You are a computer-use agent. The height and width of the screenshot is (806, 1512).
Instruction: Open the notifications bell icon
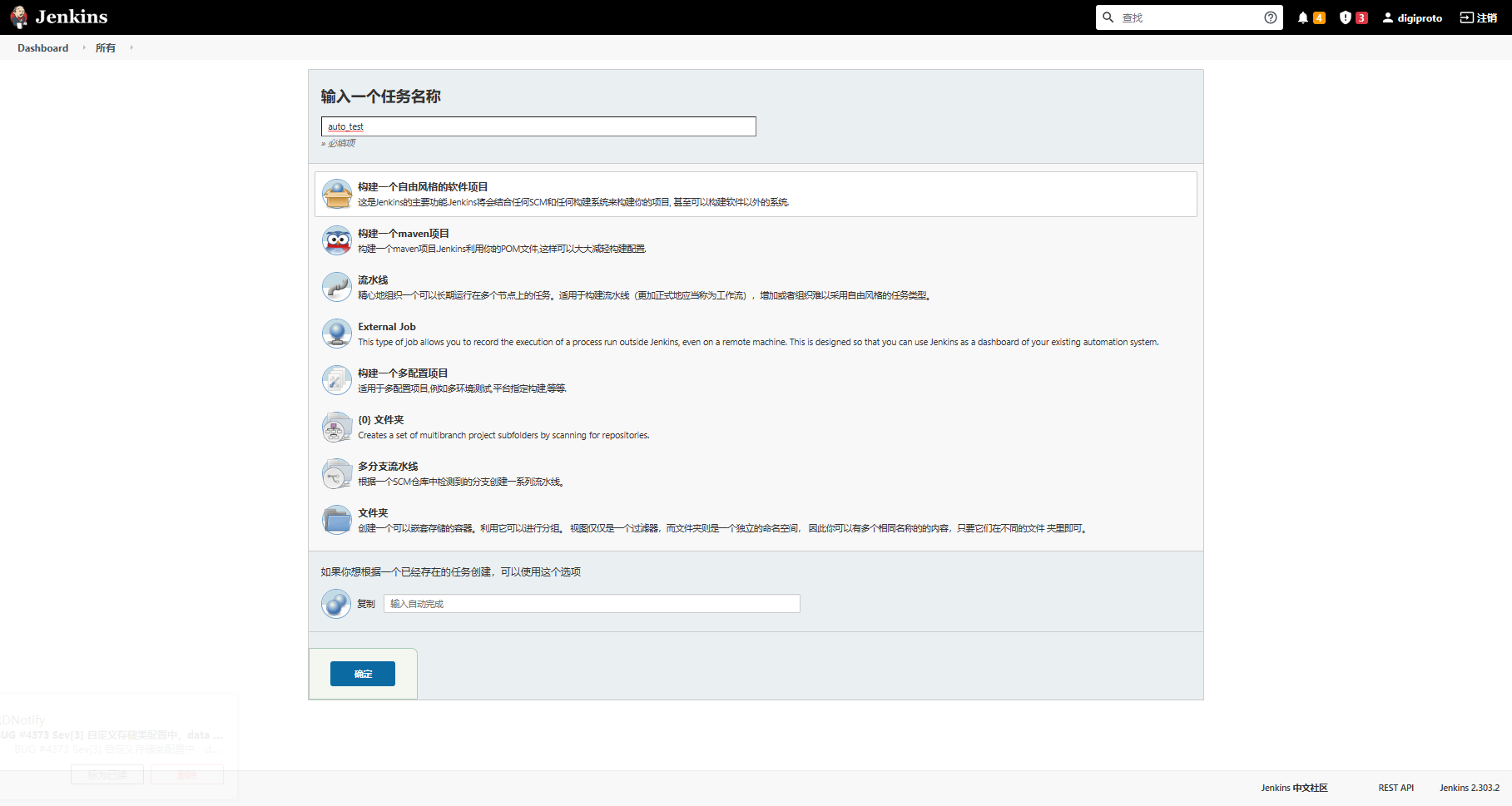[1302, 17]
